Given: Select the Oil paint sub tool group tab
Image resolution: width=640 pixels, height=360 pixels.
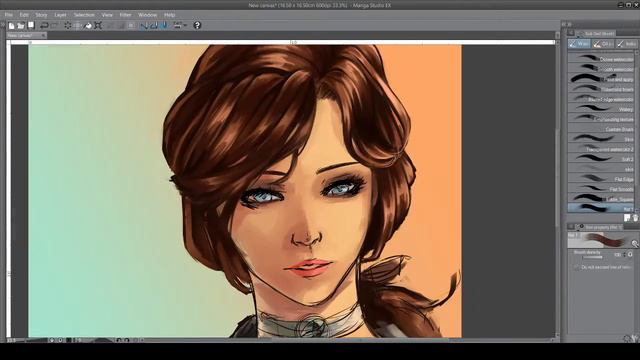Looking at the screenshot, I should click(602, 44).
